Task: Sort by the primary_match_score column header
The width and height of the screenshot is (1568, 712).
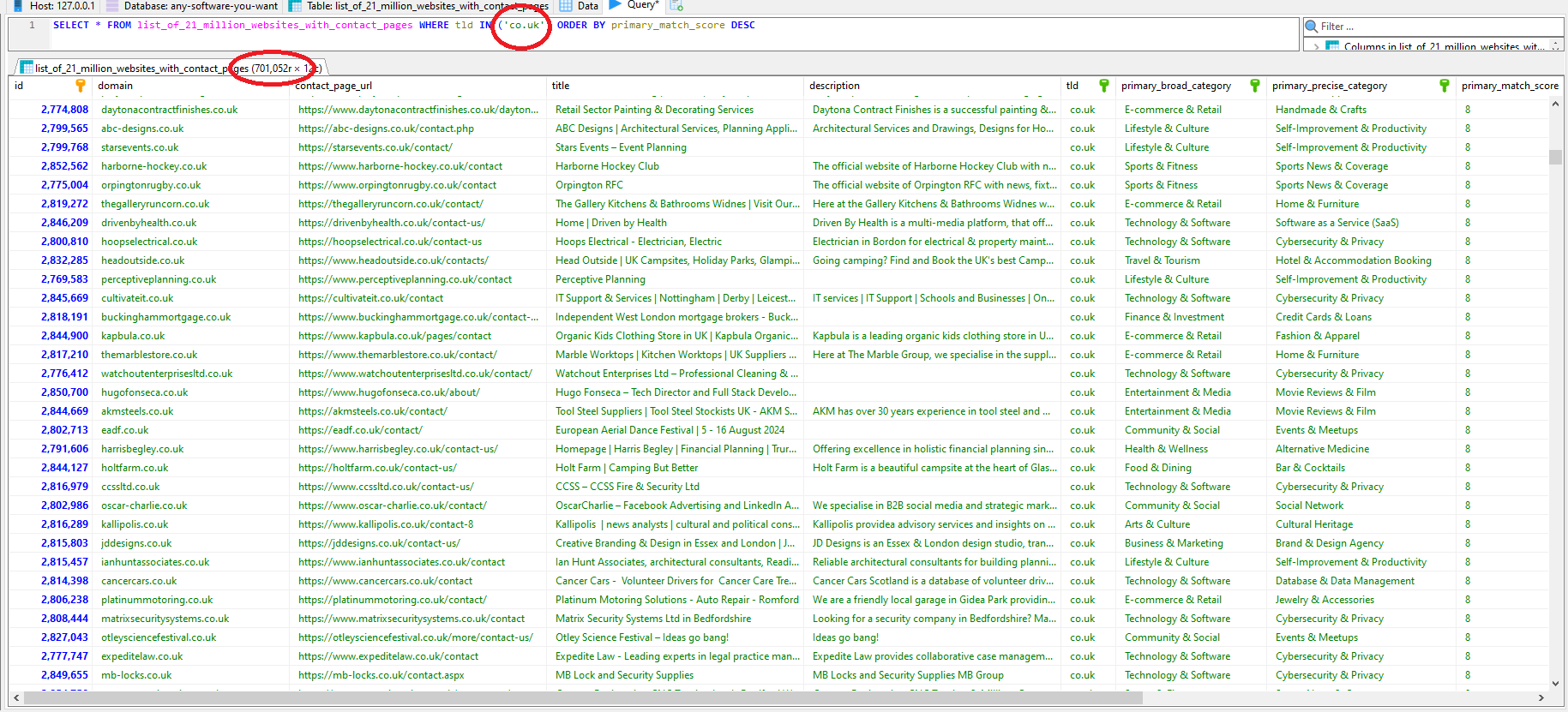Action: 1509,86
